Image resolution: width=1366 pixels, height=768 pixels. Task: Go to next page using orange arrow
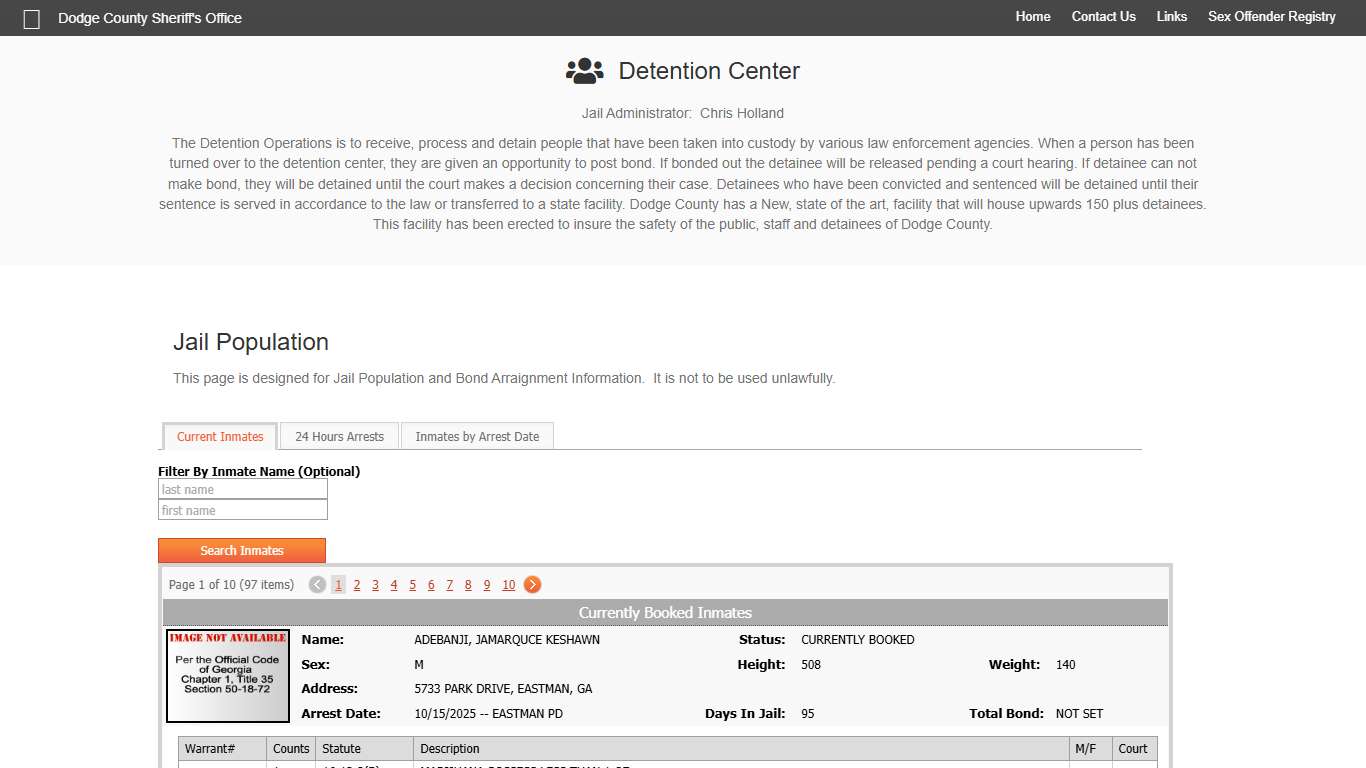(x=533, y=585)
